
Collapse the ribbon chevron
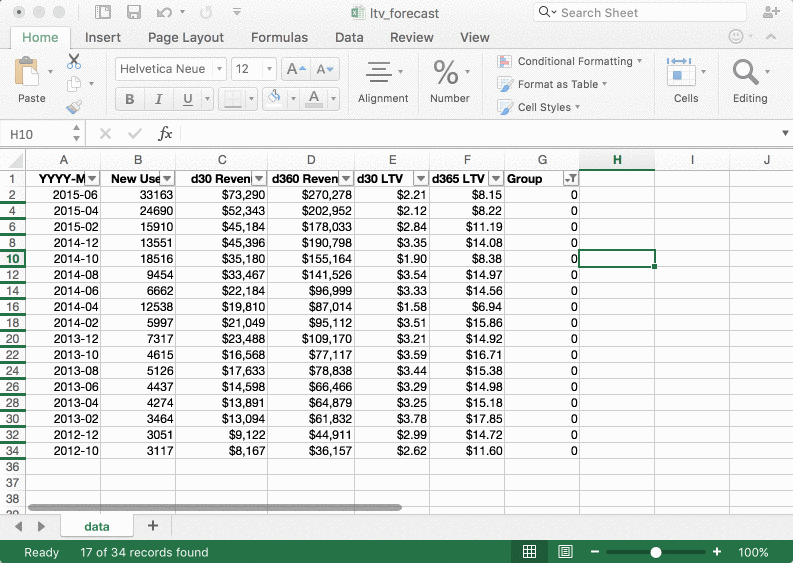771,36
